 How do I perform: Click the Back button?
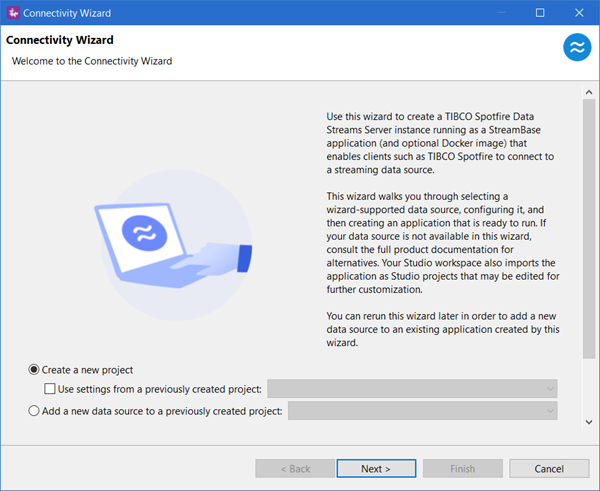(x=295, y=468)
